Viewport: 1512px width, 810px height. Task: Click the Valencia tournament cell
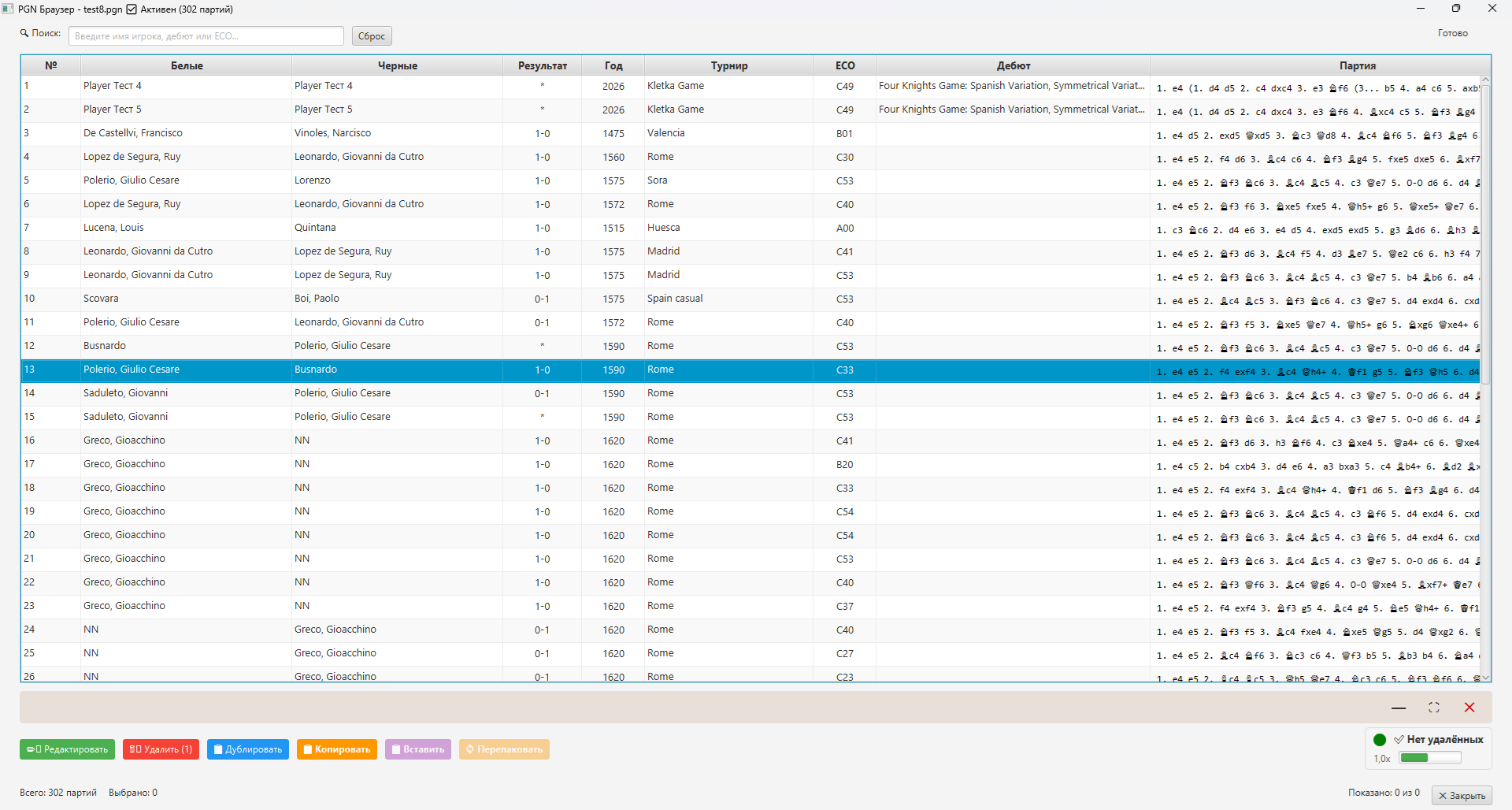click(x=728, y=133)
